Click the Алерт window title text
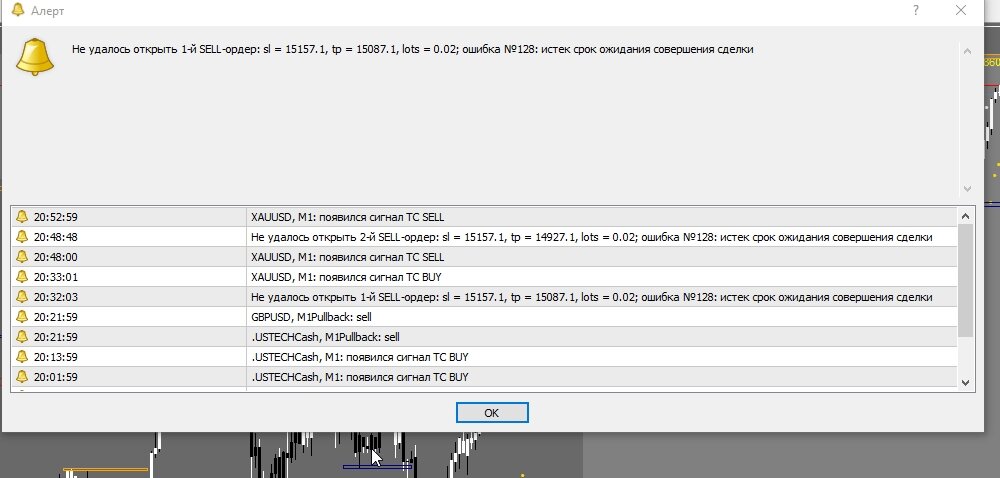 (x=47, y=11)
